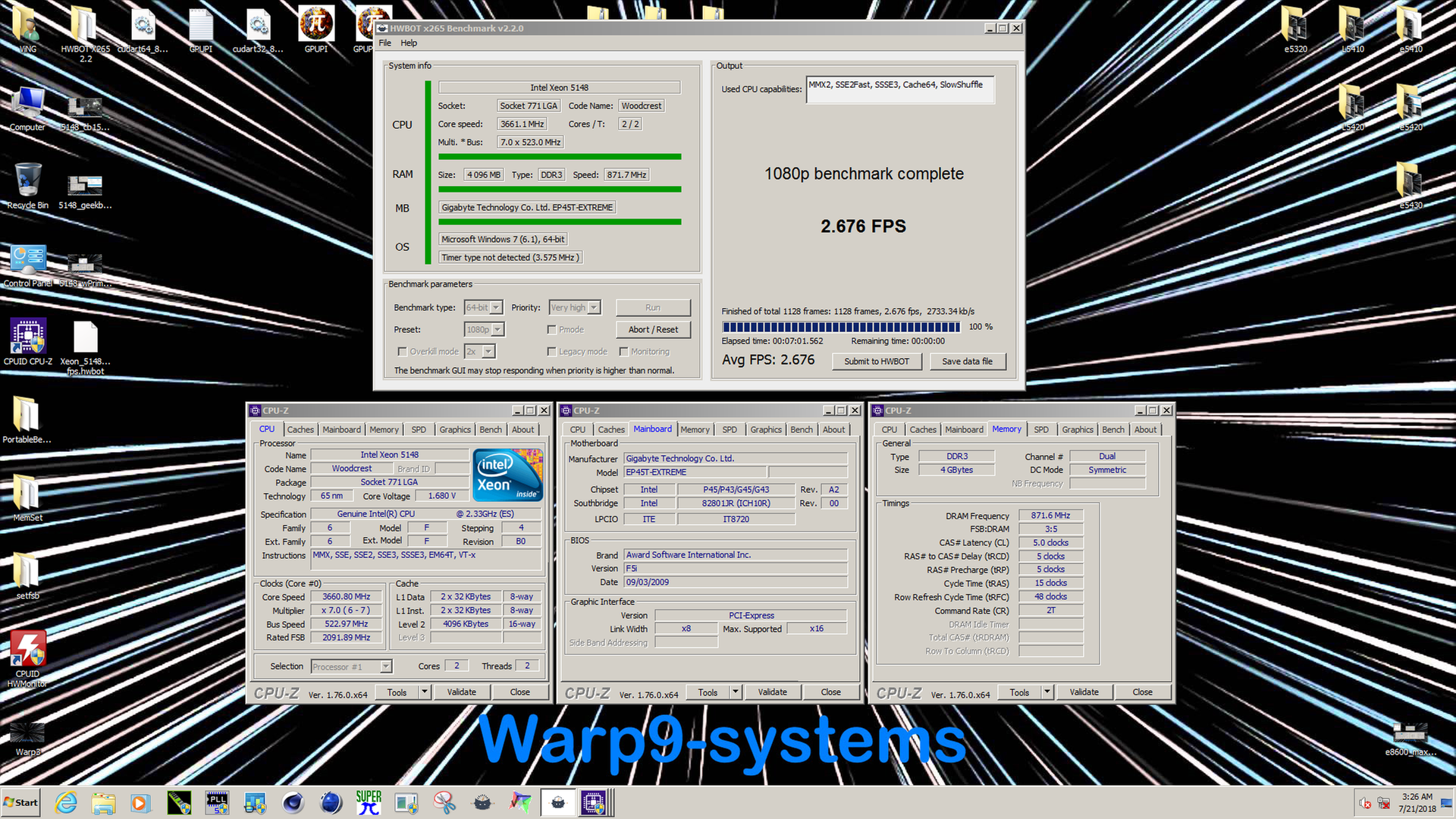The width and height of the screenshot is (1456, 819).
Task: Launch the Snipping Tool from taskbar
Action: (444, 802)
